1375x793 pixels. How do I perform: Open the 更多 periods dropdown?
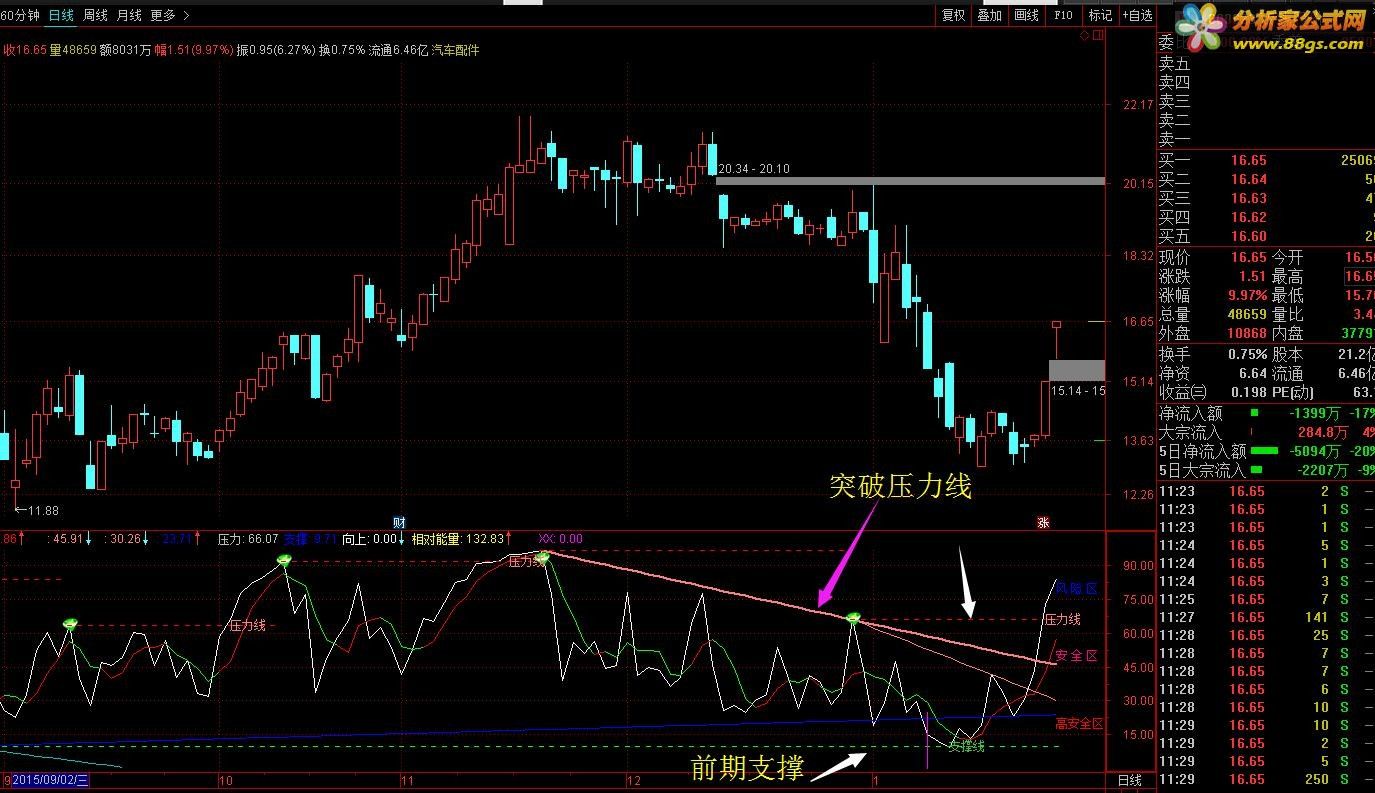click(169, 15)
